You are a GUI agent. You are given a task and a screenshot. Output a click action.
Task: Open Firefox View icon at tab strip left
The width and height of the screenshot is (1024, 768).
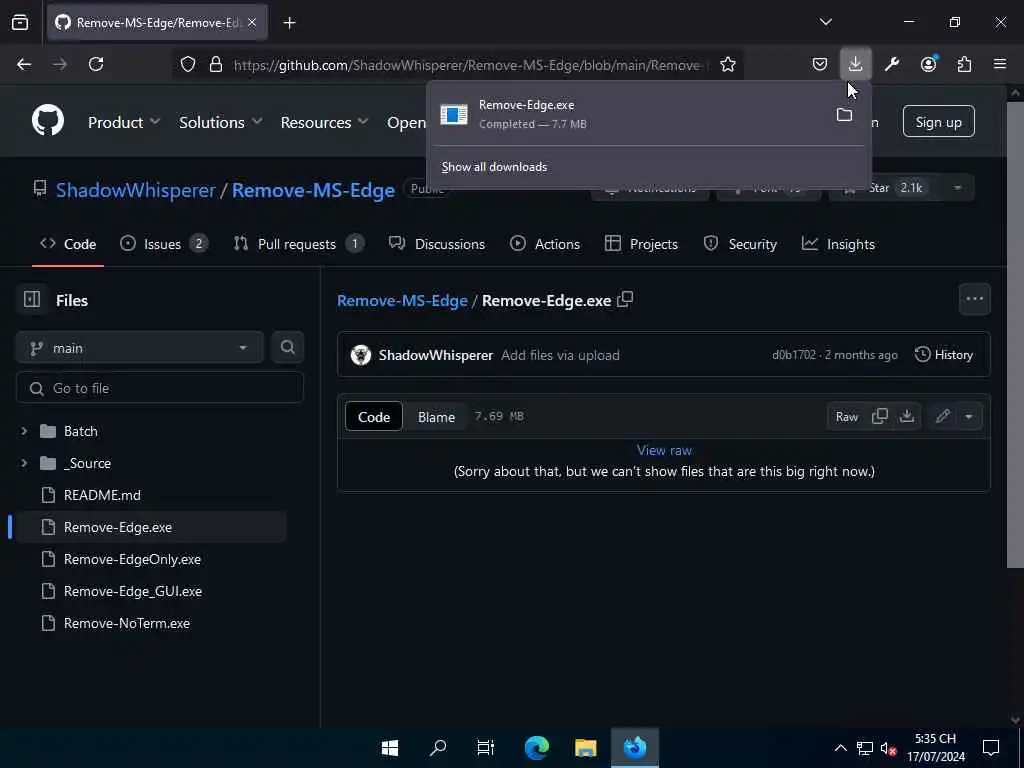click(x=20, y=22)
